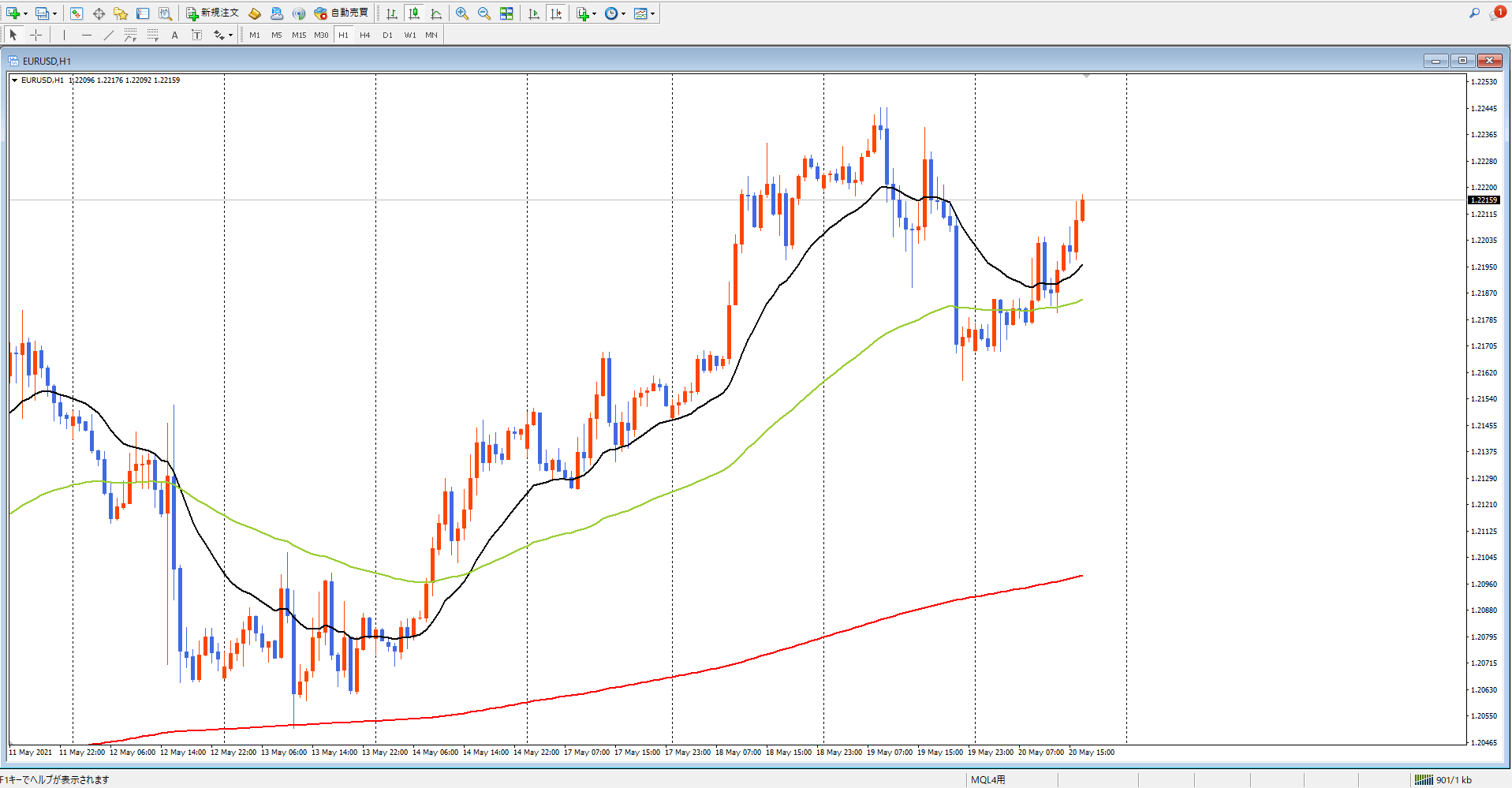Switch to line chart display

point(436,13)
